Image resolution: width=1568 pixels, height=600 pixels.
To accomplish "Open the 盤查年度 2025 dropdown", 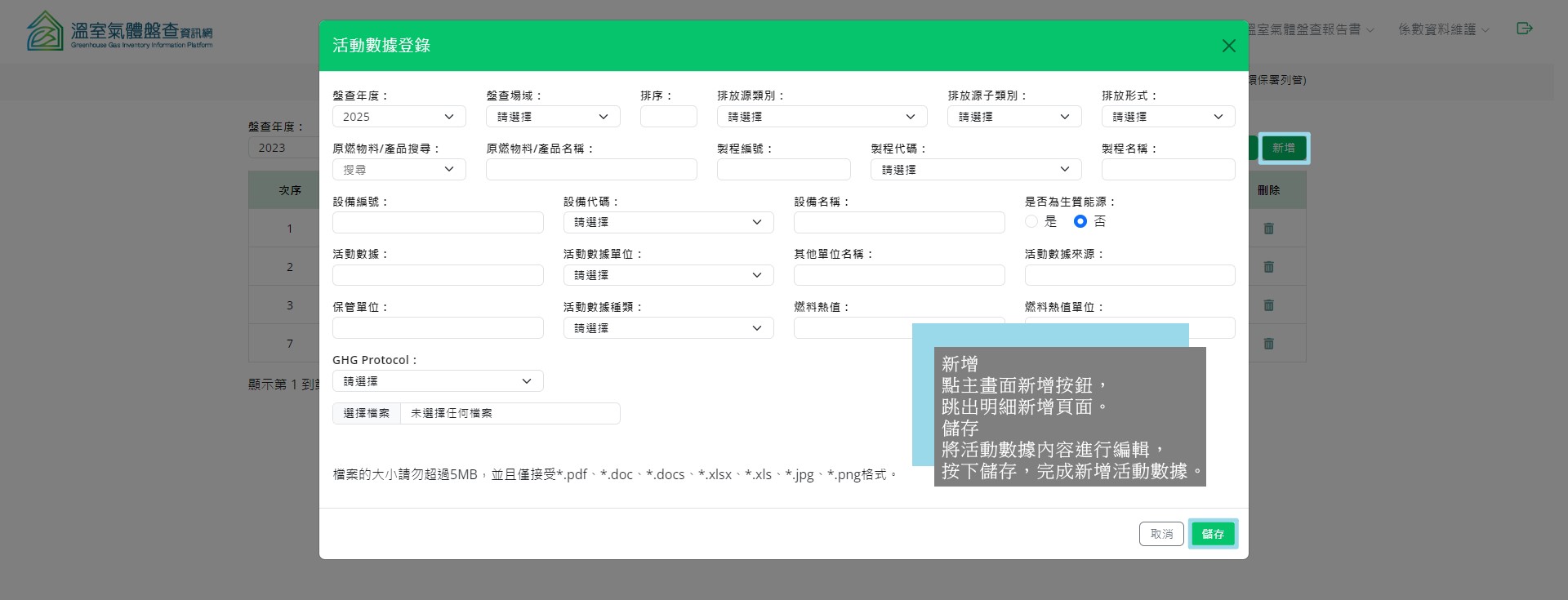I will (399, 117).
